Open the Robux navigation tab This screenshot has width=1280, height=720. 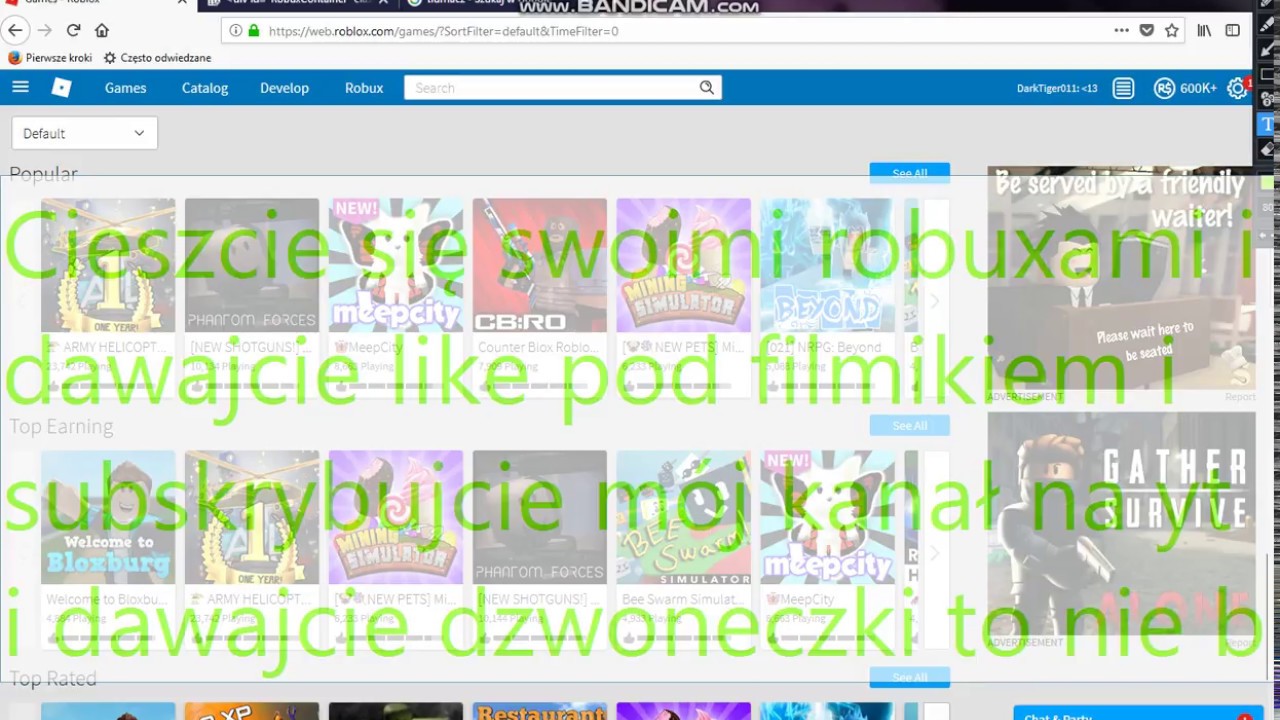click(364, 88)
